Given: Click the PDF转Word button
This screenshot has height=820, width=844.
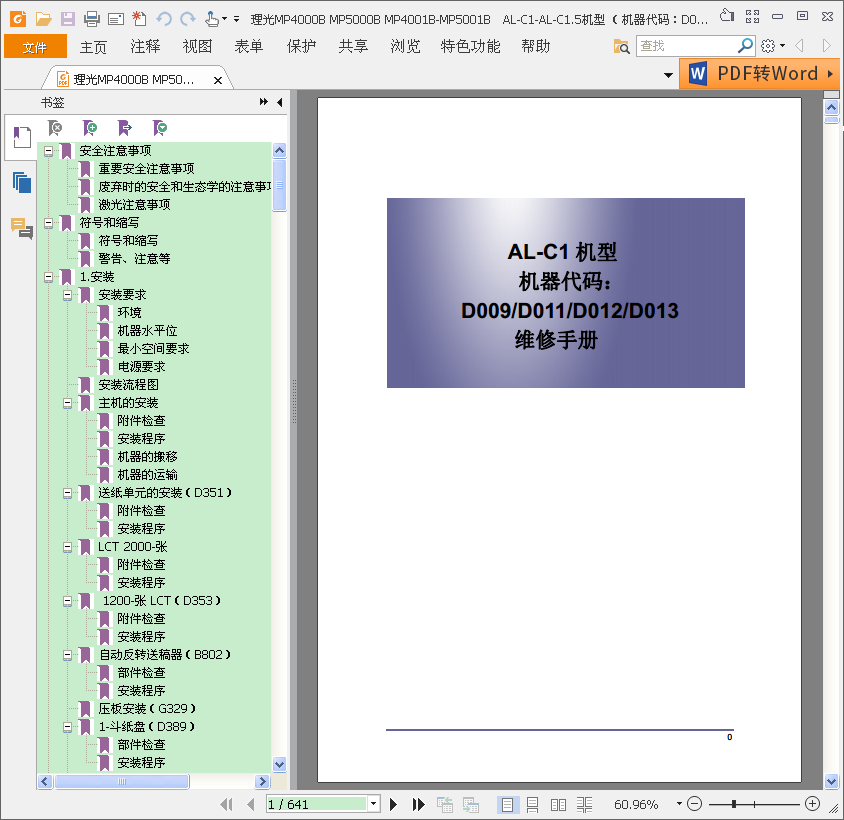Looking at the screenshot, I should (x=759, y=73).
